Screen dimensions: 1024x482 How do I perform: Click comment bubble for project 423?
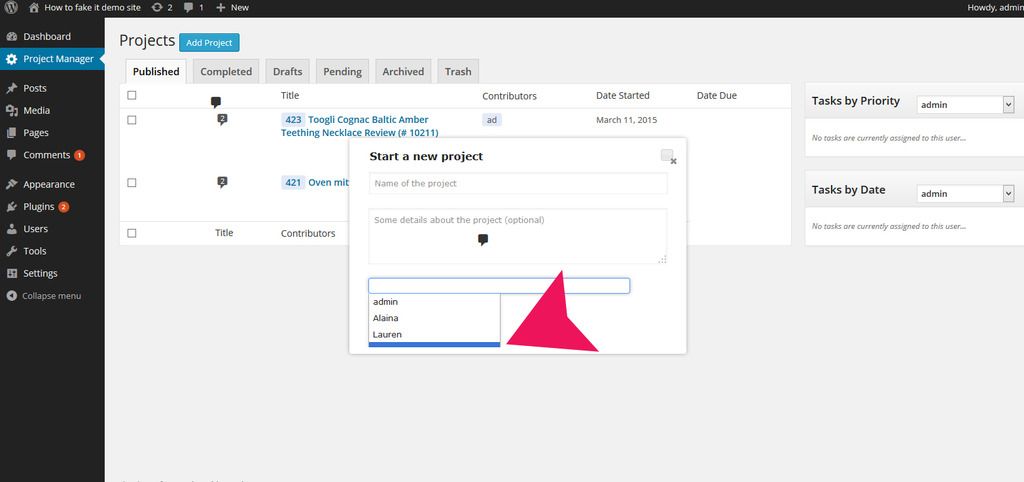click(x=222, y=120)
